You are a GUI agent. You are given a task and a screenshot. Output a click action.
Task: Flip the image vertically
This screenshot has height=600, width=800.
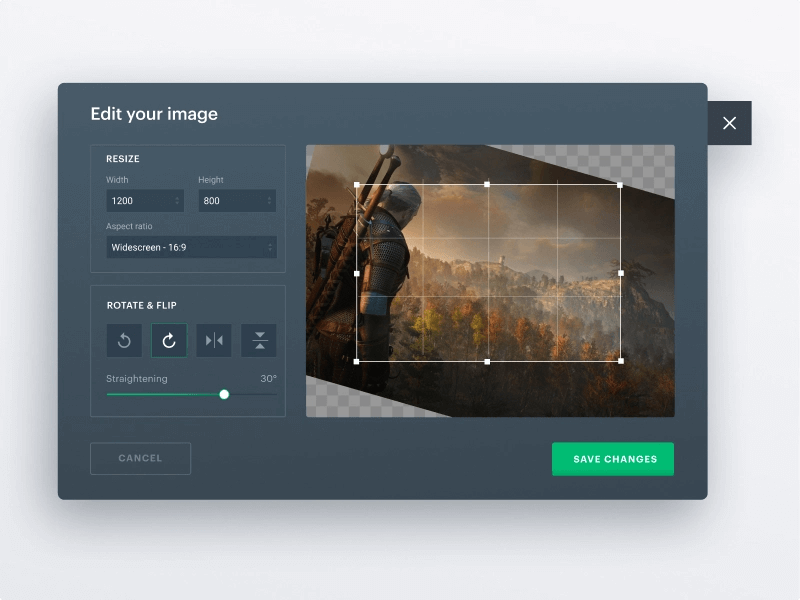tap(259, 341)
